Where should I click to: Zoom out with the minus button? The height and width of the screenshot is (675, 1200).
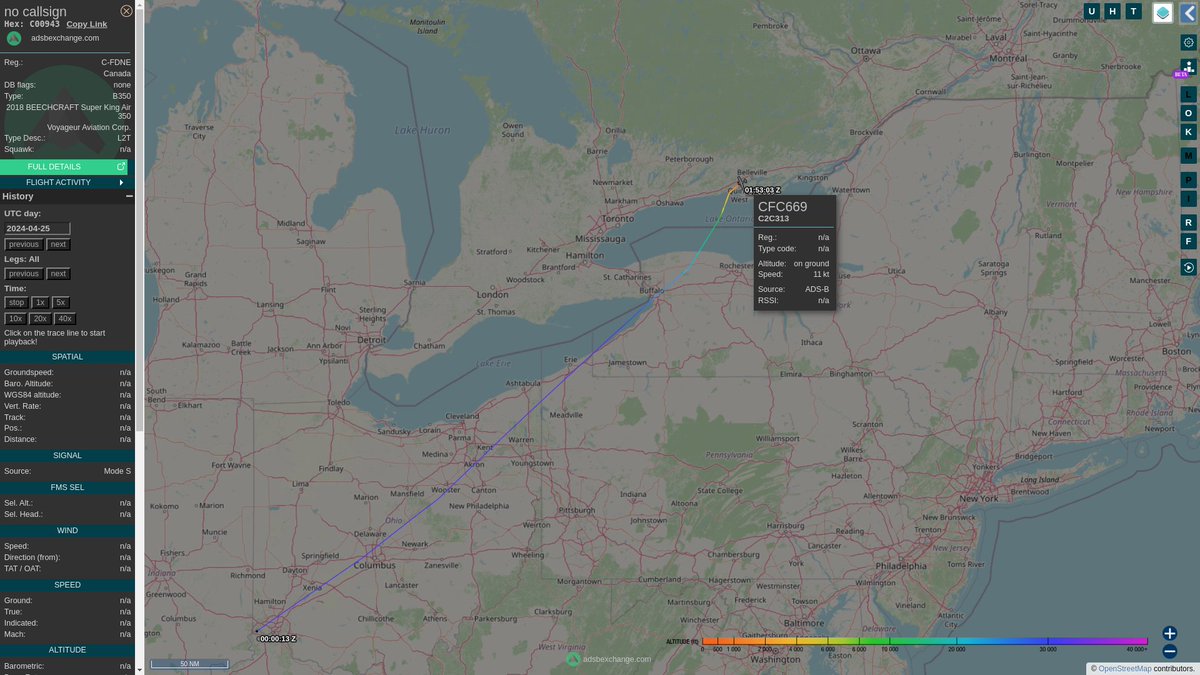coord(1170,651)
